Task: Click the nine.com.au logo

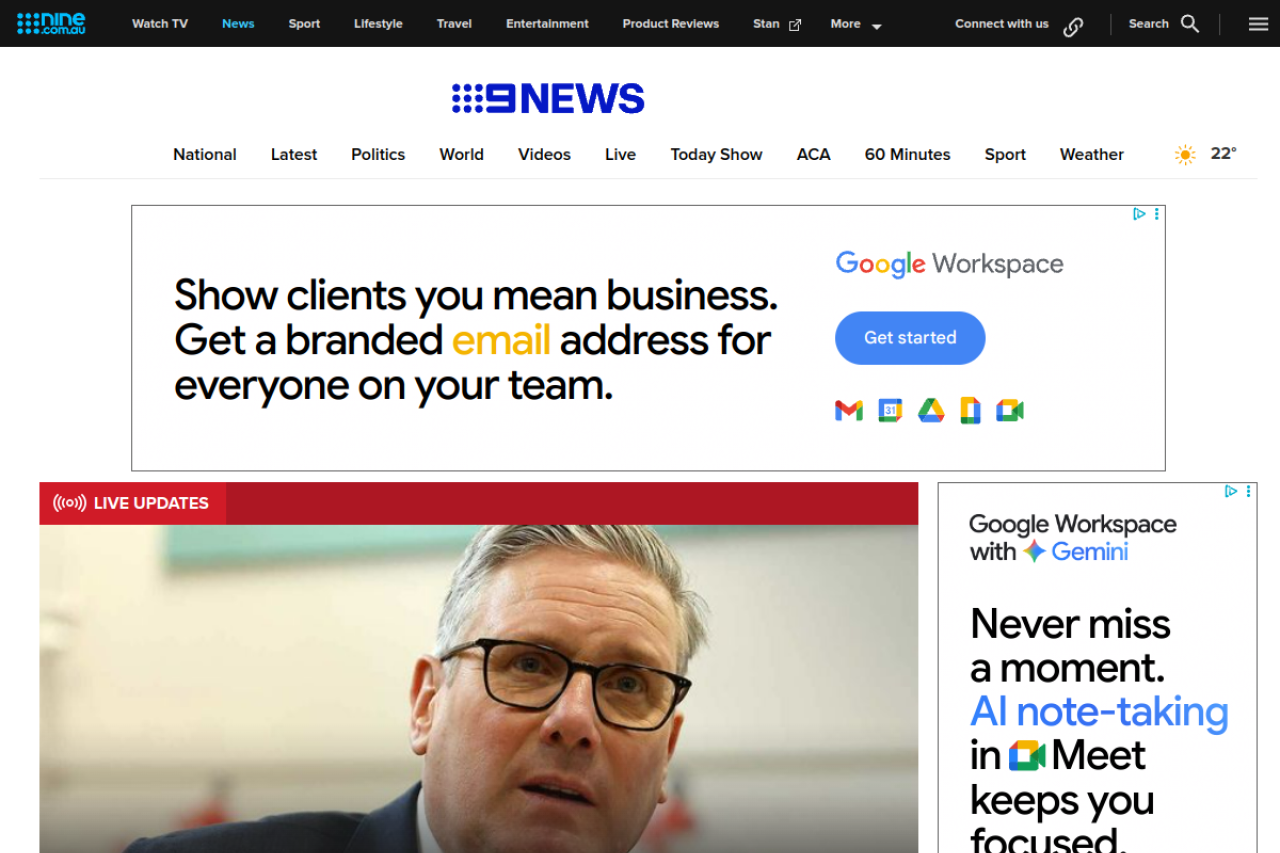Action: coord(51,23)
